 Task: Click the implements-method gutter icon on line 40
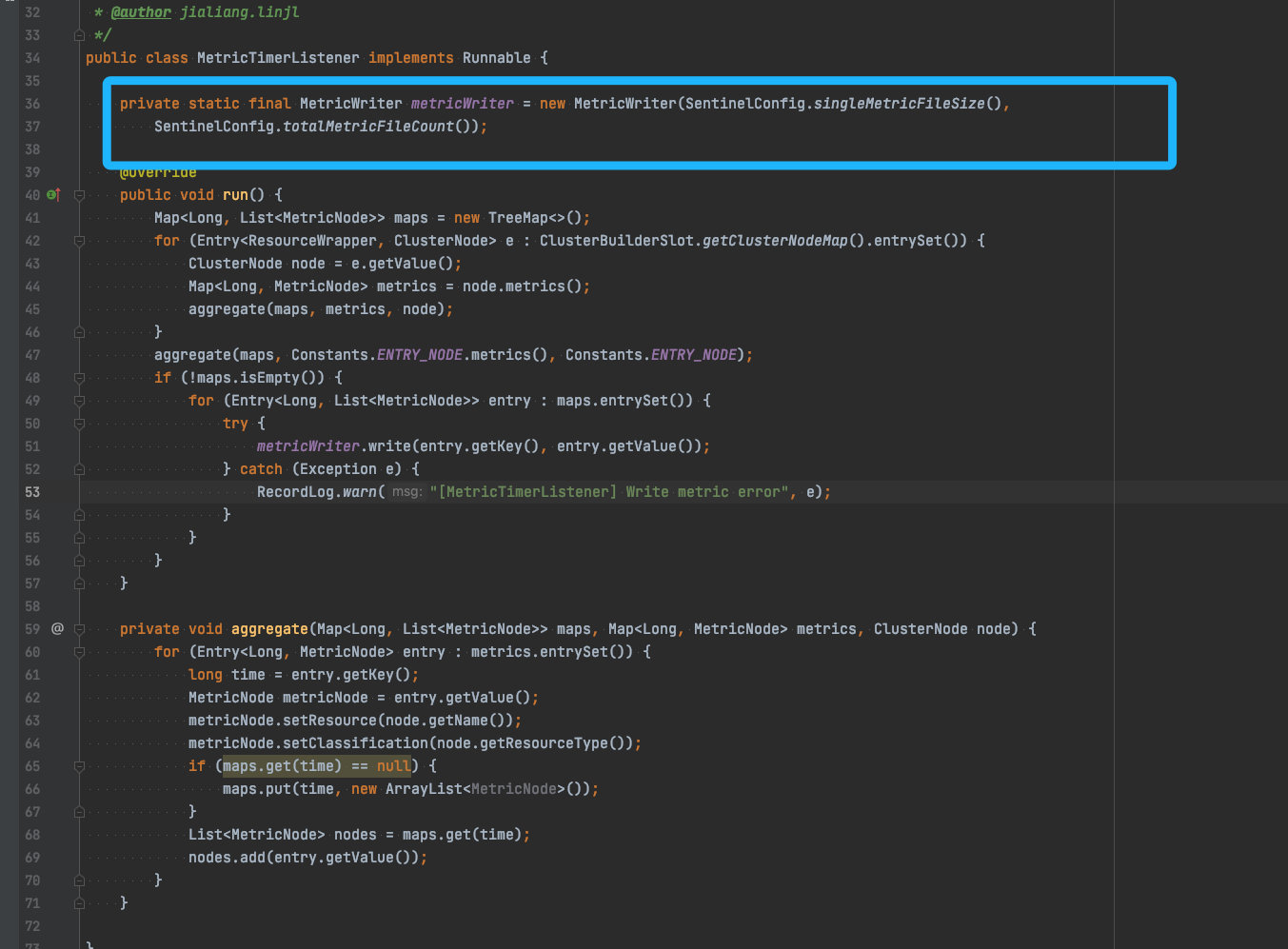click(53, 195)
